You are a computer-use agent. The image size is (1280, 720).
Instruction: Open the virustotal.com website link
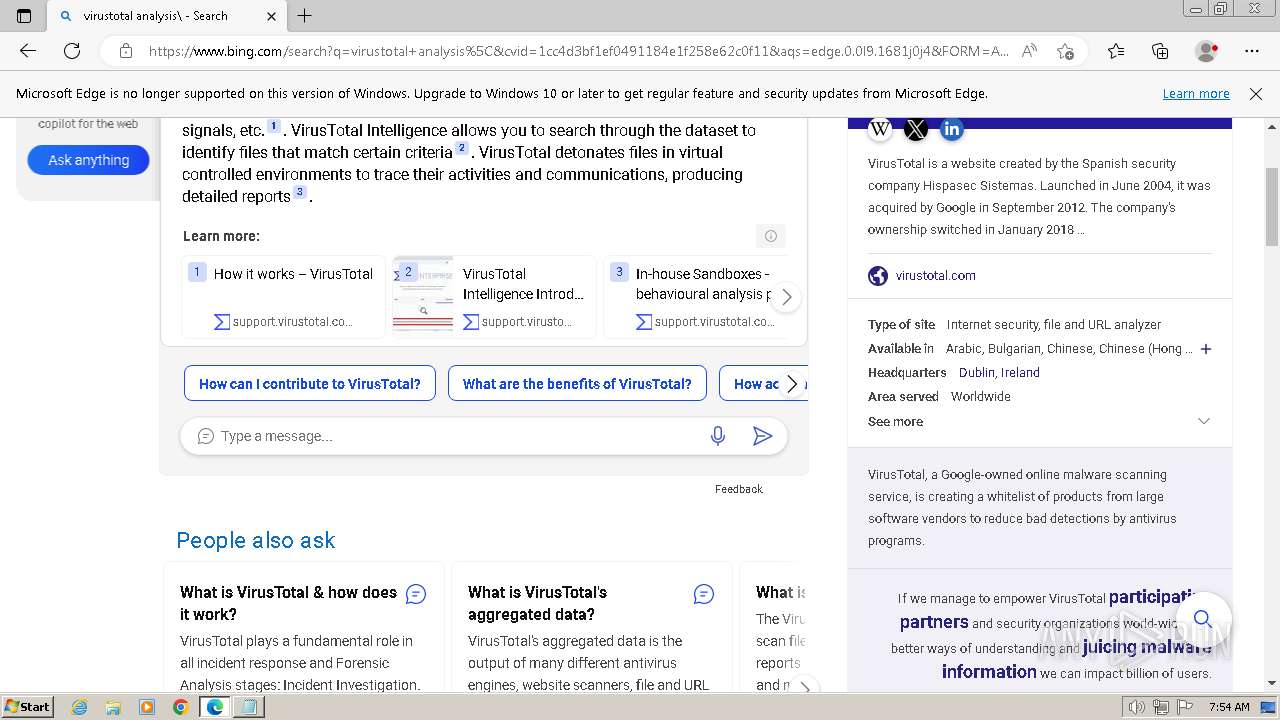(x=936, y=275)
